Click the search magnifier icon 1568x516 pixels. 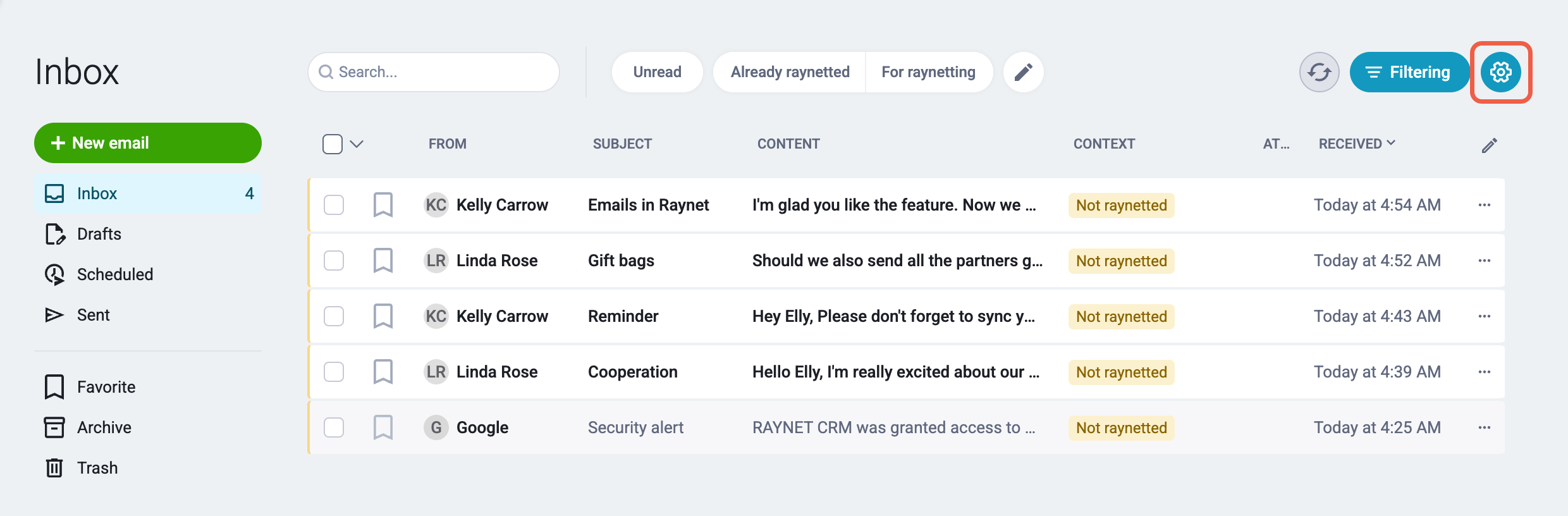coord(326,72)
